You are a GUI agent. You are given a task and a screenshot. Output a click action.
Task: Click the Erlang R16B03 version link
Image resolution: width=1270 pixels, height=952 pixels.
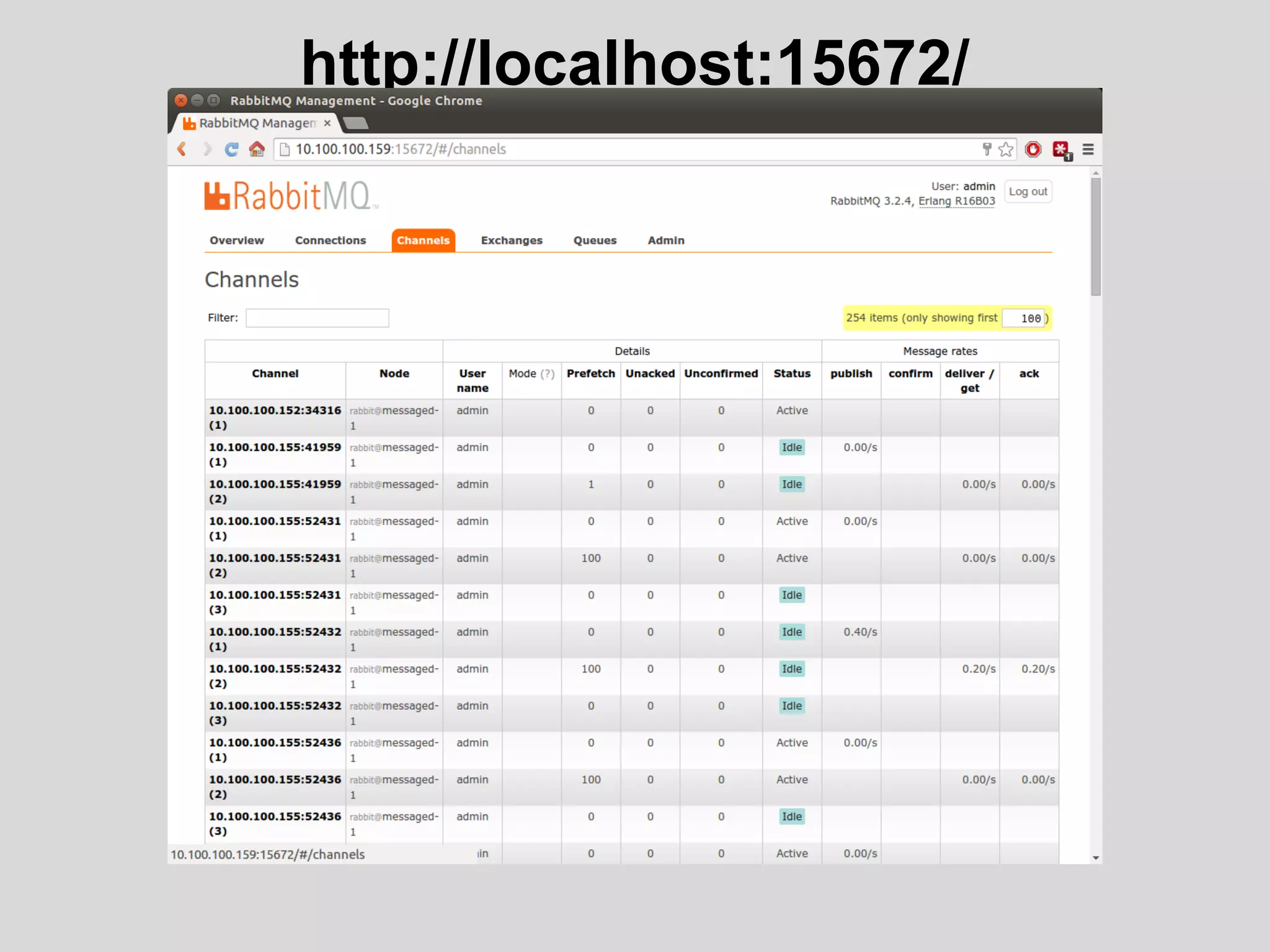point(956,201)
